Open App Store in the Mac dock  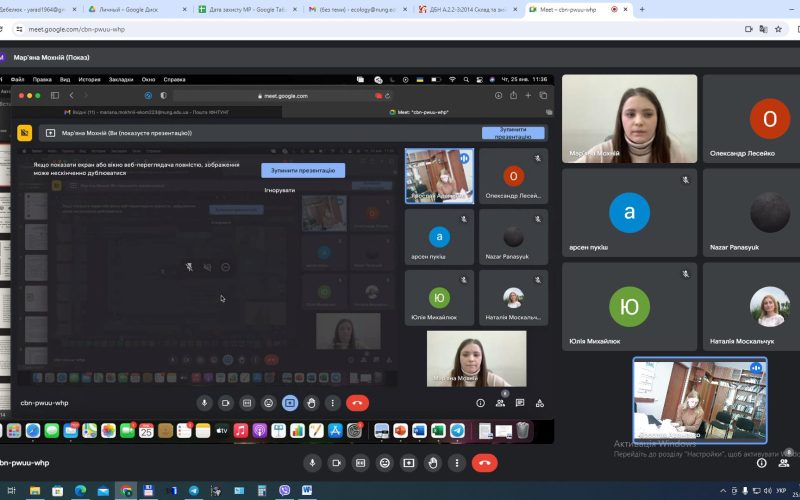point(335,431)
